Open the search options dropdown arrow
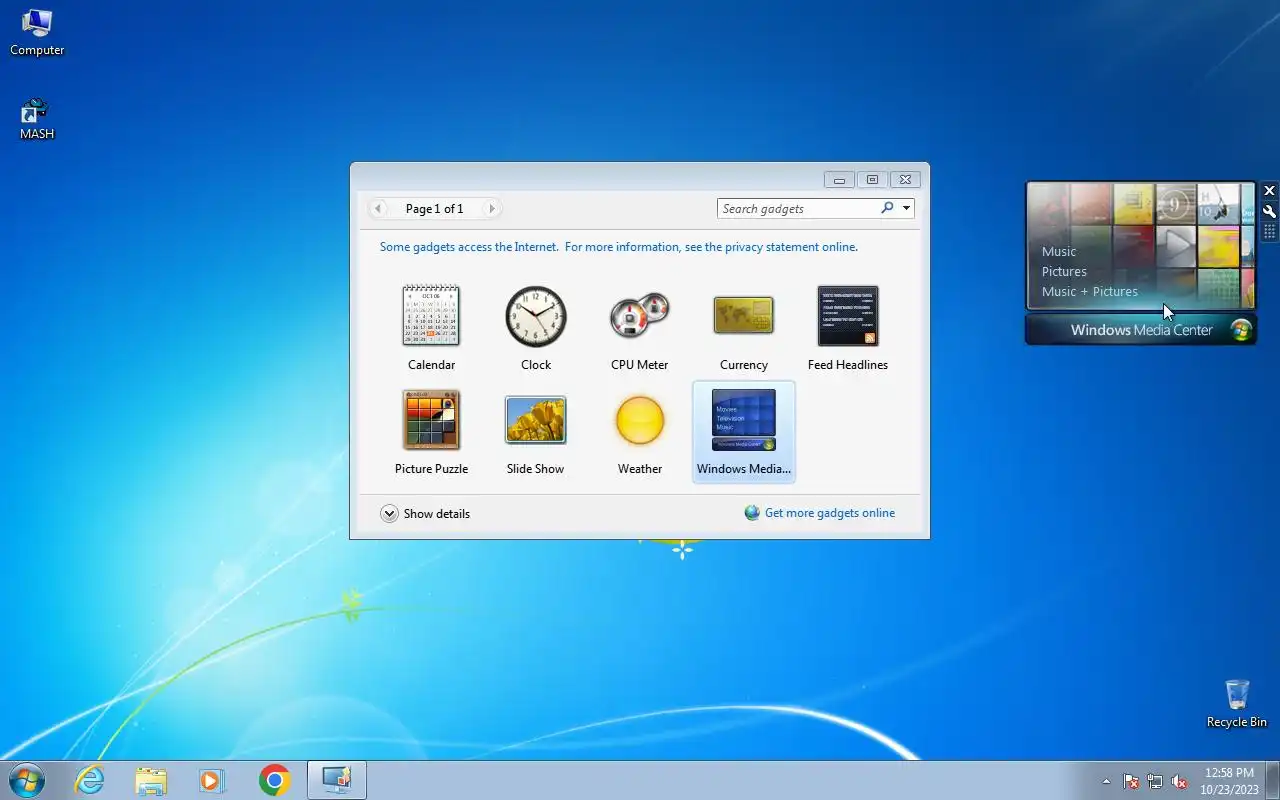The height and width of the screenshot is (800, 1280). [906, 208]
